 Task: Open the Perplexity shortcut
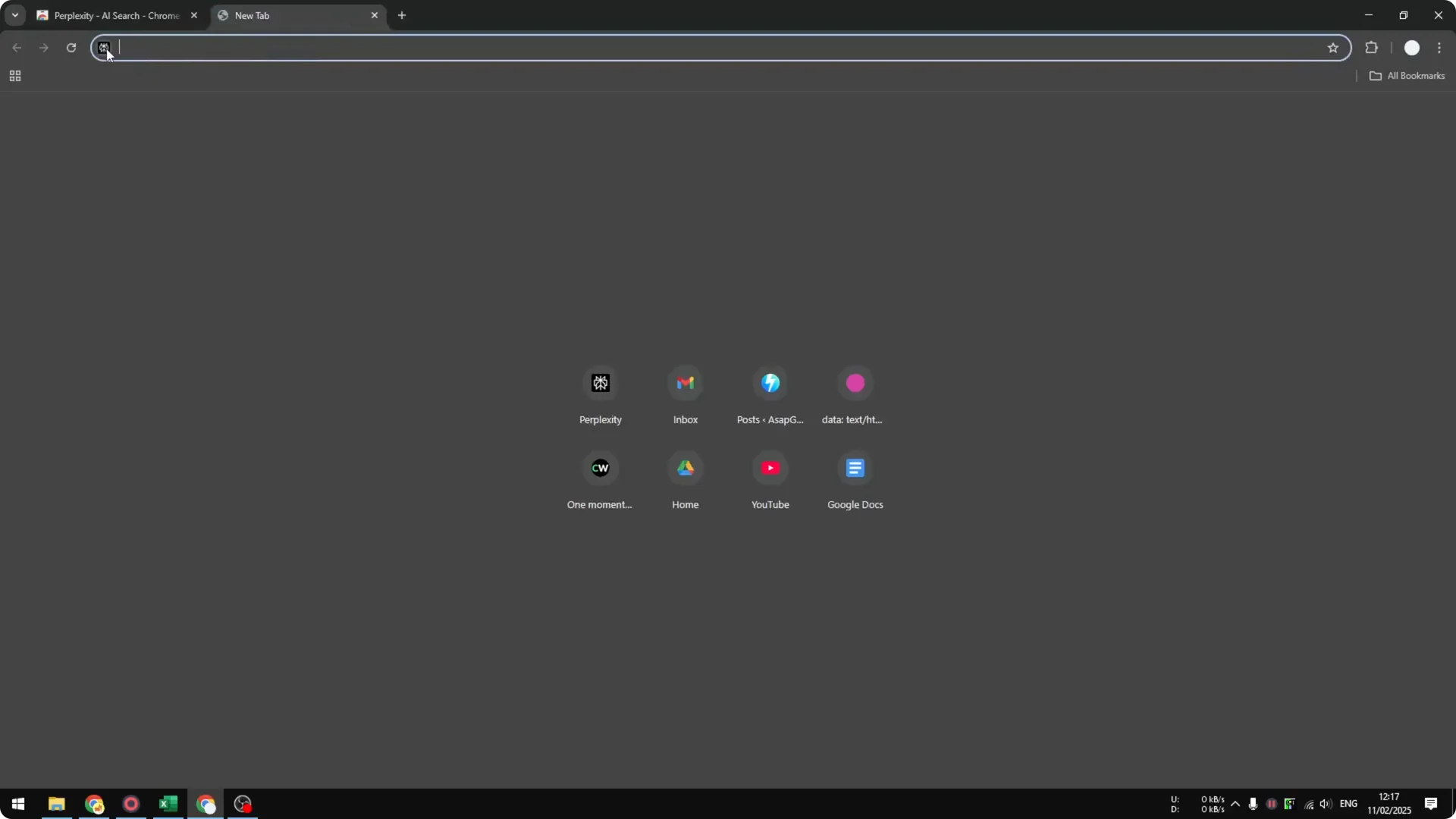[600, 383]
